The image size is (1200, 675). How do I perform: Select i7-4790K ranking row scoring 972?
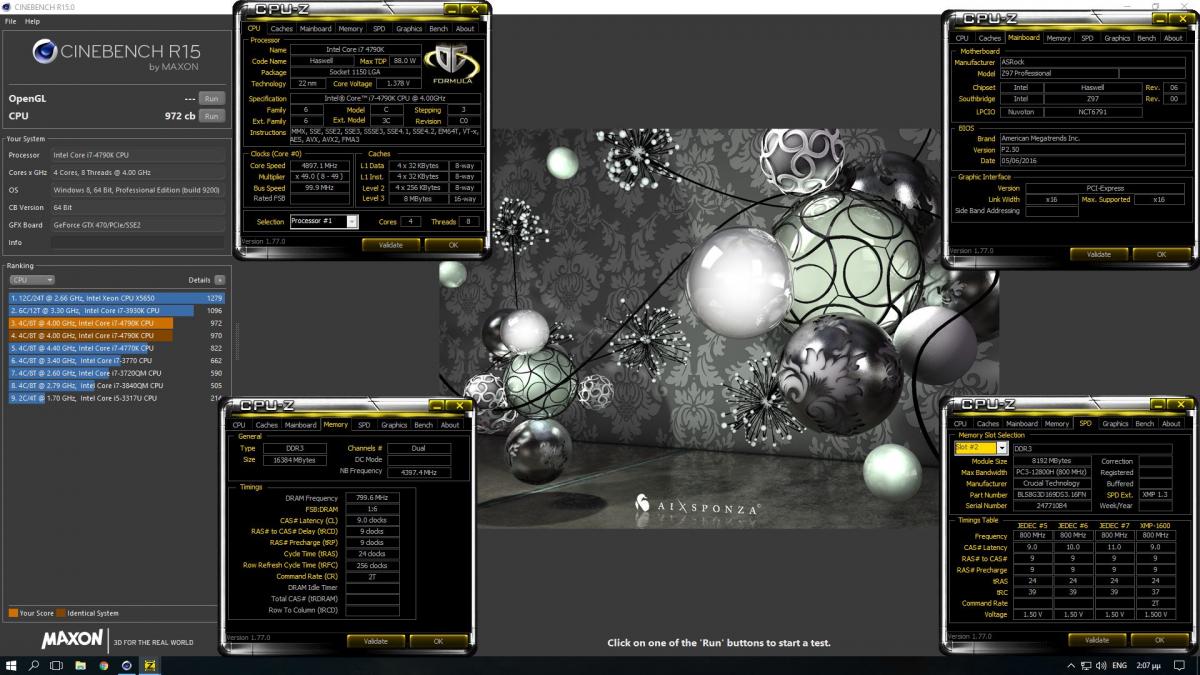point(116,323)
